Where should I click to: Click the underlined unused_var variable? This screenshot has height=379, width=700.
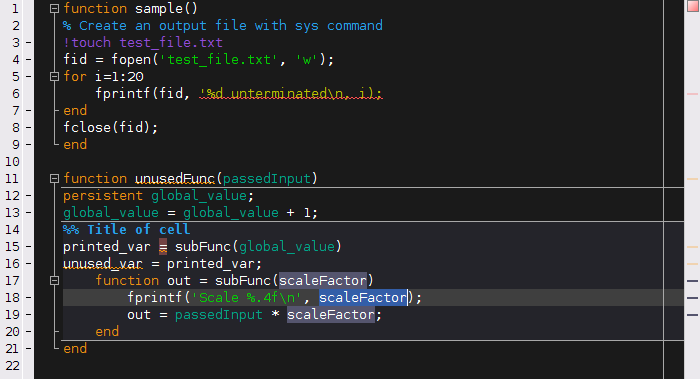[103, 264]
